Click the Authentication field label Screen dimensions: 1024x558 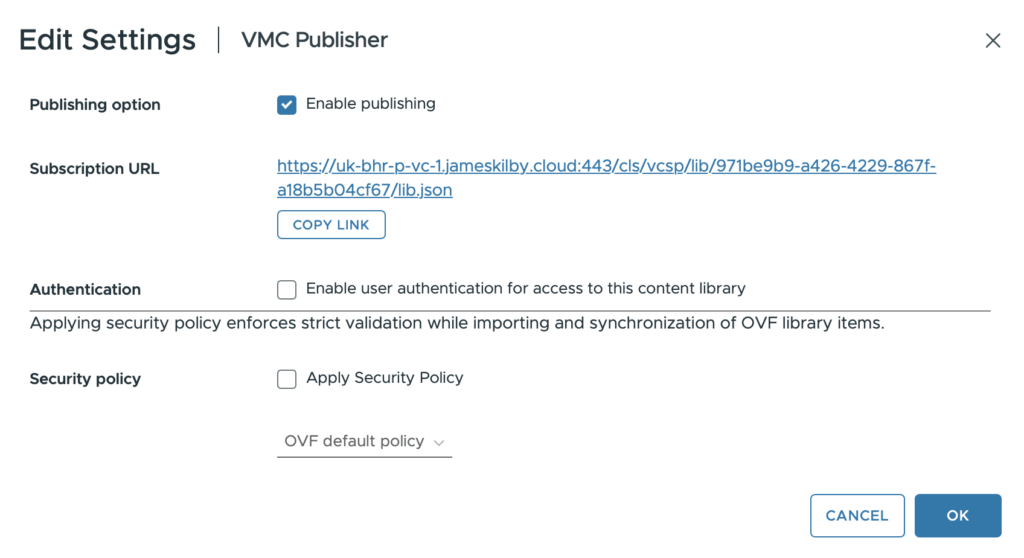pyautogui.click(x=85, y=290)
